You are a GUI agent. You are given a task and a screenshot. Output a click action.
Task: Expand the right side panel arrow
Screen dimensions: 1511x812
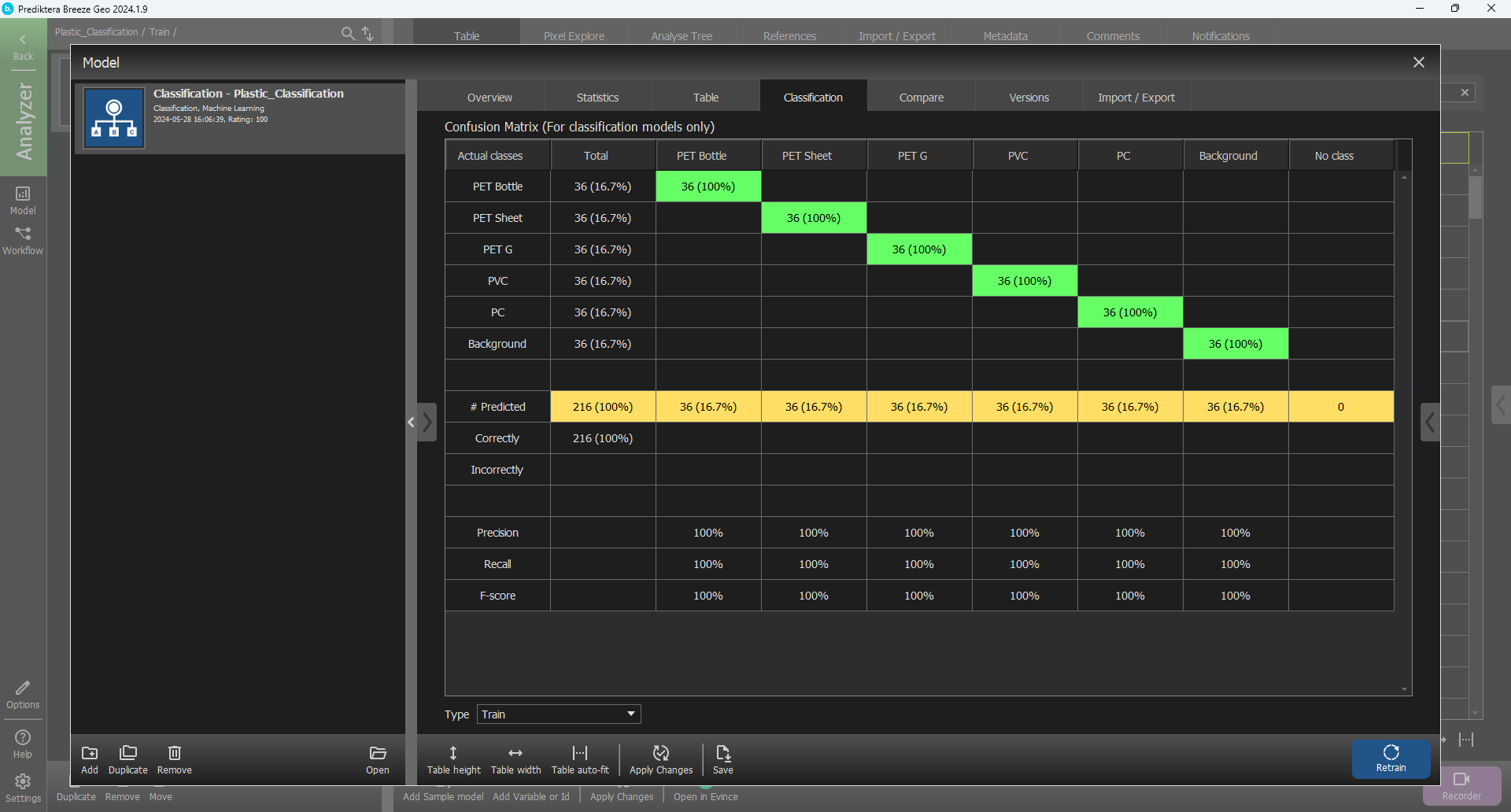point(1430,423)
